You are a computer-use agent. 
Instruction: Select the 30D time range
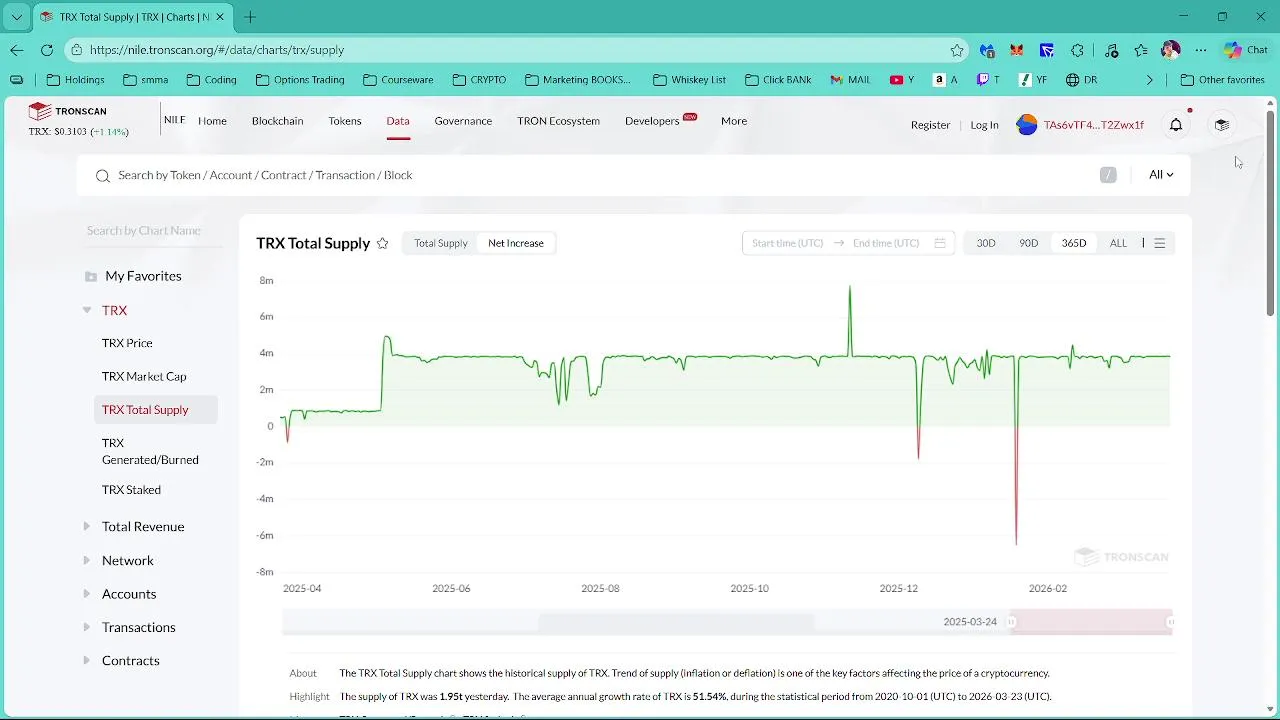986,243
